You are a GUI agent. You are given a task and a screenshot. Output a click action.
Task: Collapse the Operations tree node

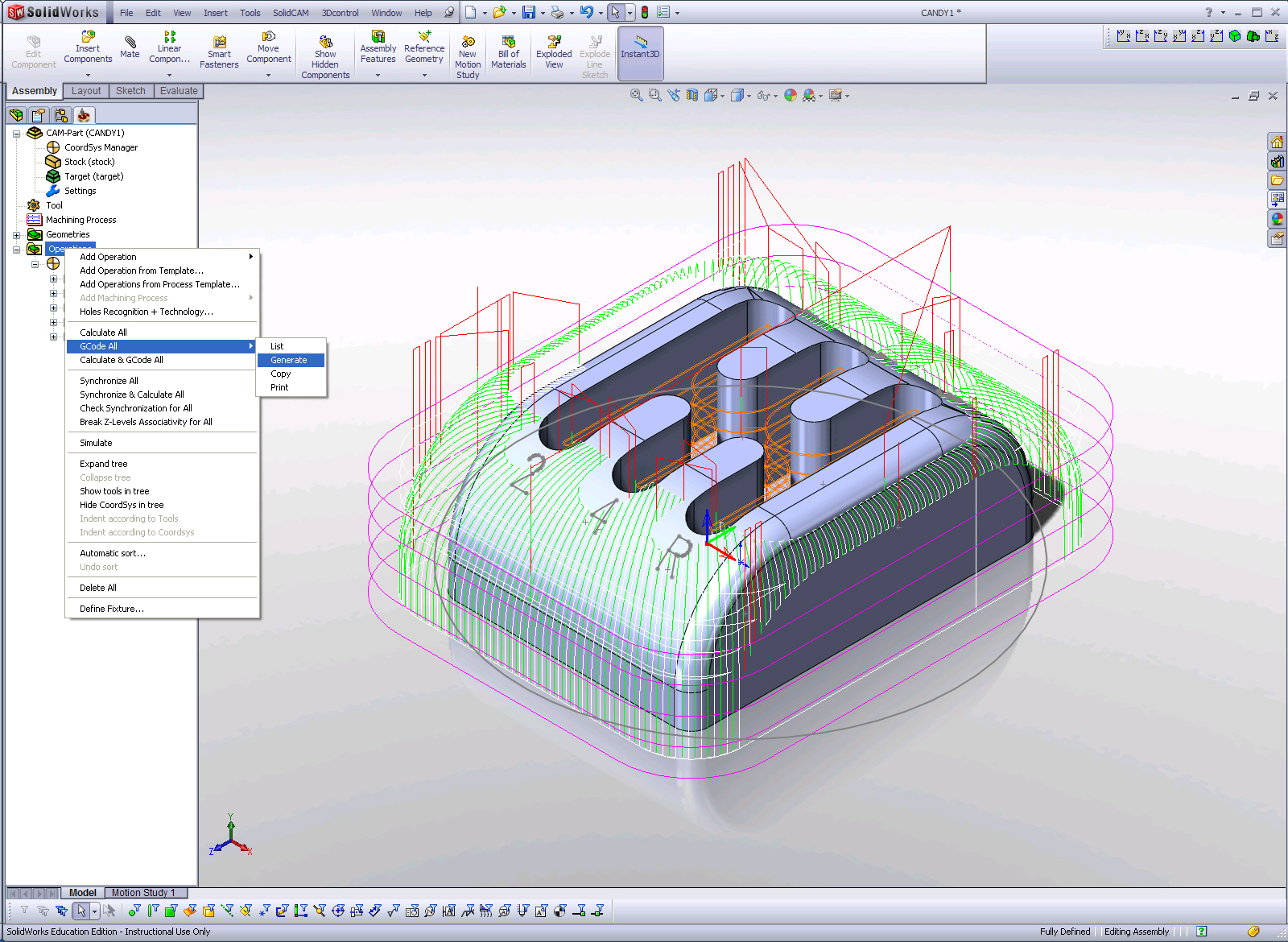(16, 250)
